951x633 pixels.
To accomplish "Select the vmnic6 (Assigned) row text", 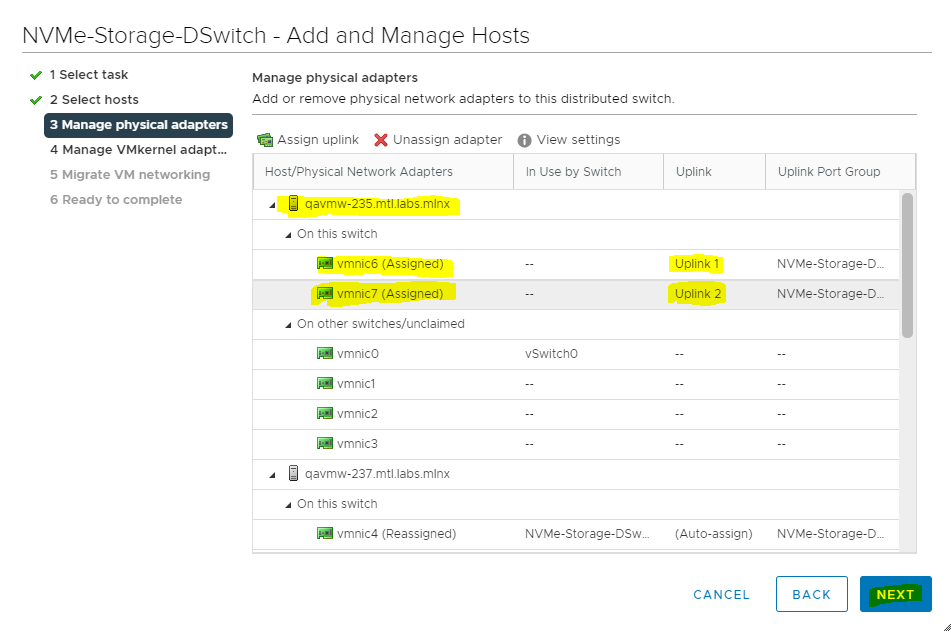I will (x=390, y=264).
